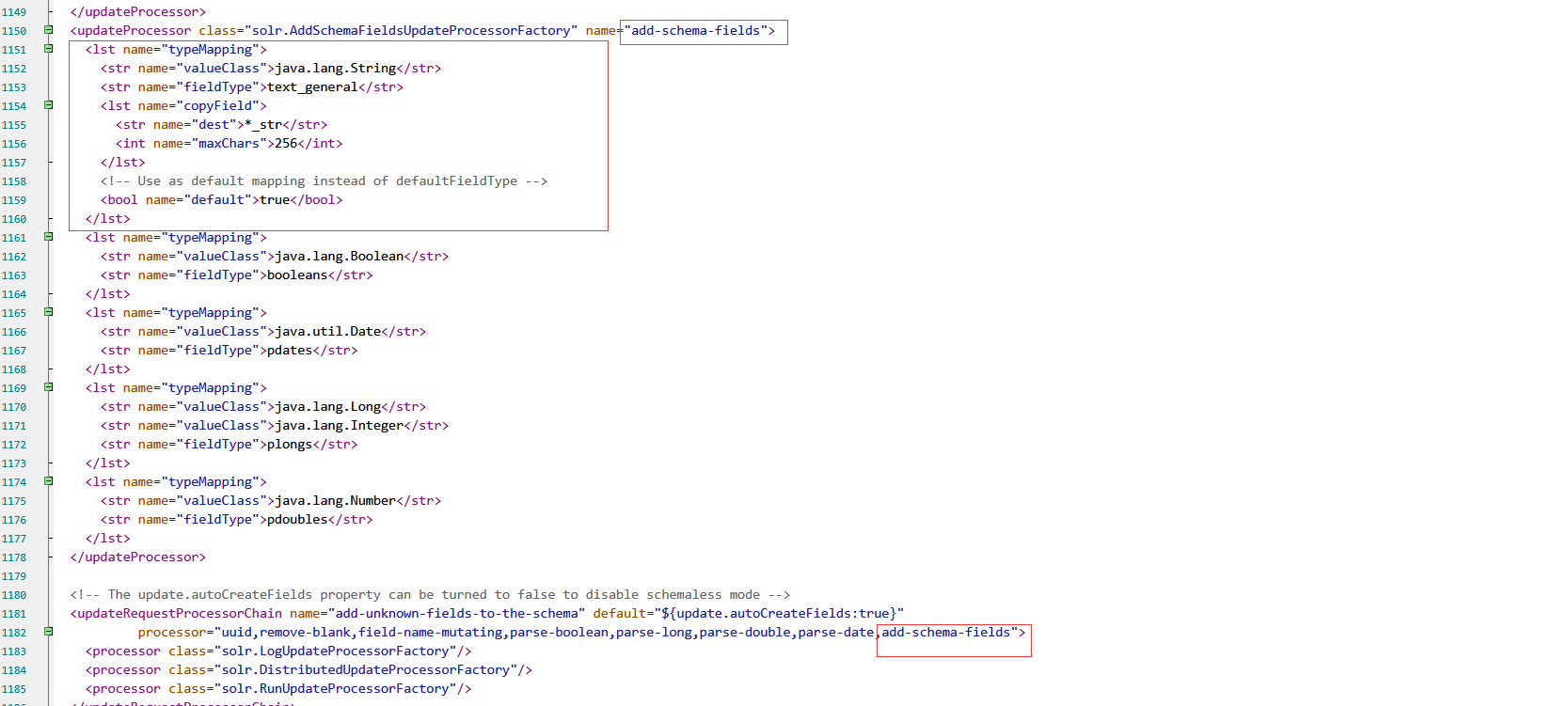The width and height of the screenshot is (1568, 706).
Task: Click the java.lang.Boolean valueClass text
Action: pyautogui.click(x=339, y=257)
